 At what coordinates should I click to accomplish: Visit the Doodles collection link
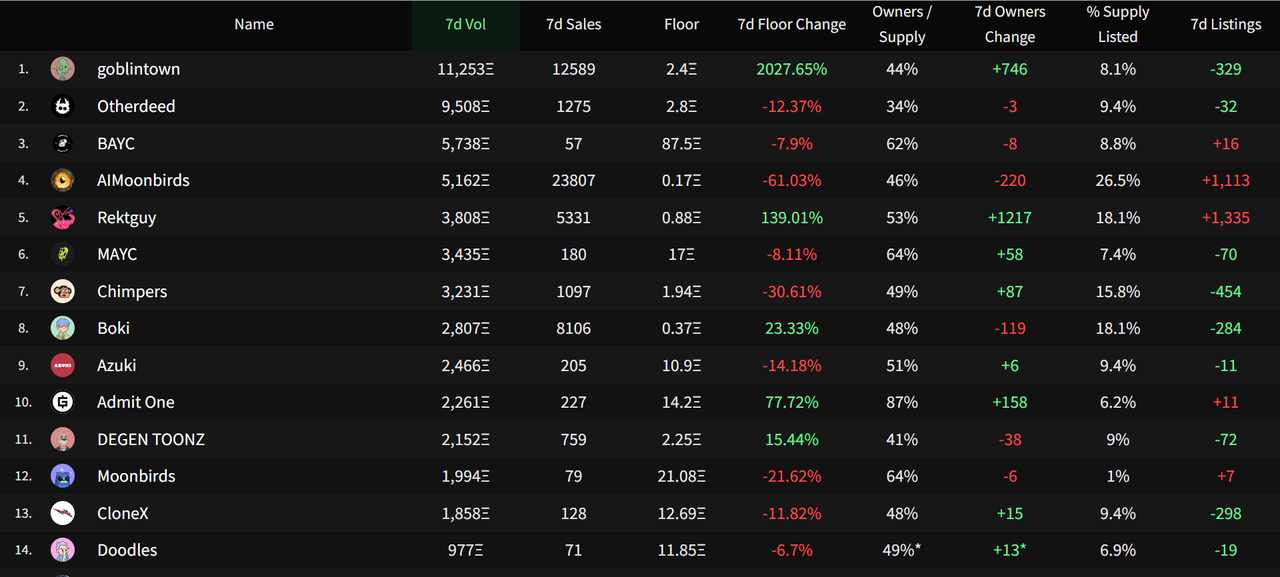(x=127, y=550)
